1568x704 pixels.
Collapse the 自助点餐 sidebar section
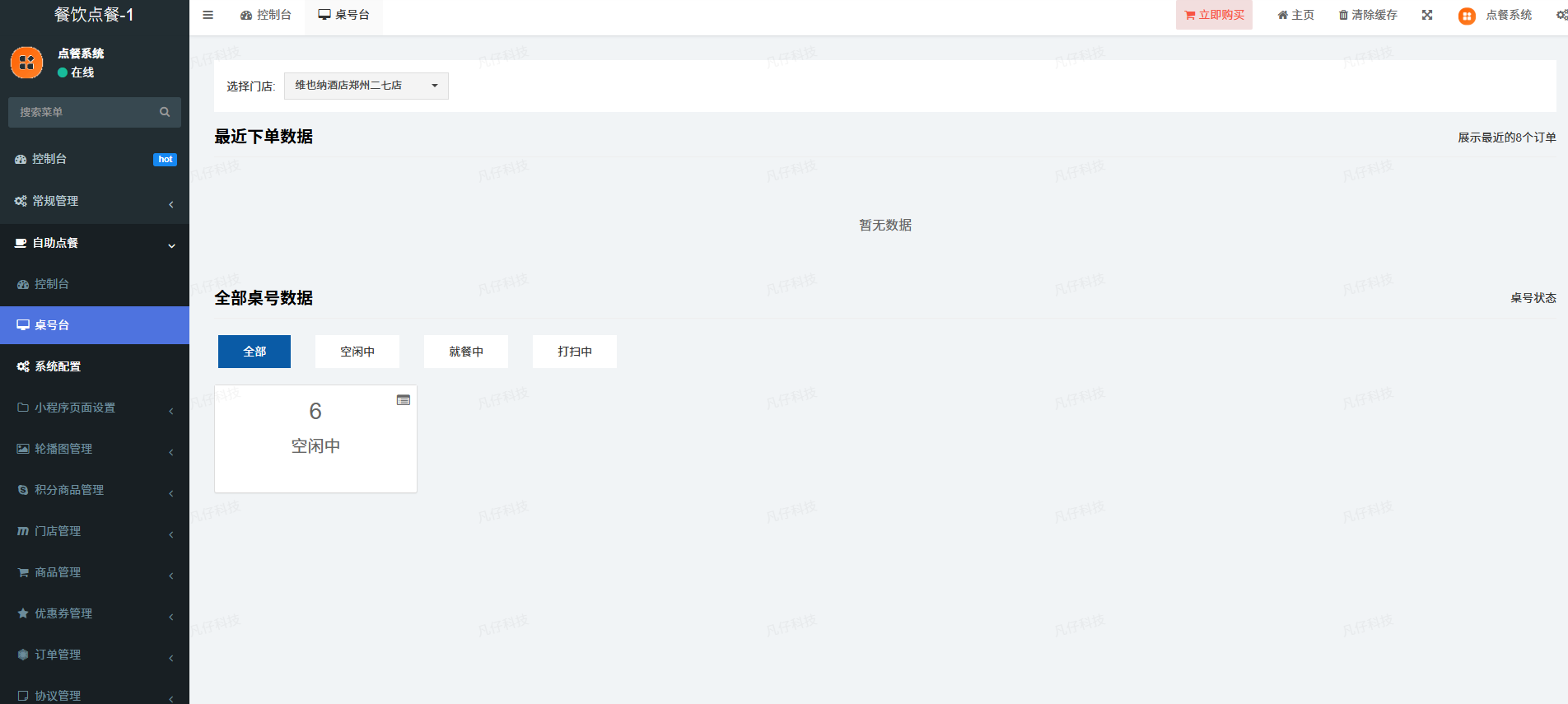tap(94, 243)
